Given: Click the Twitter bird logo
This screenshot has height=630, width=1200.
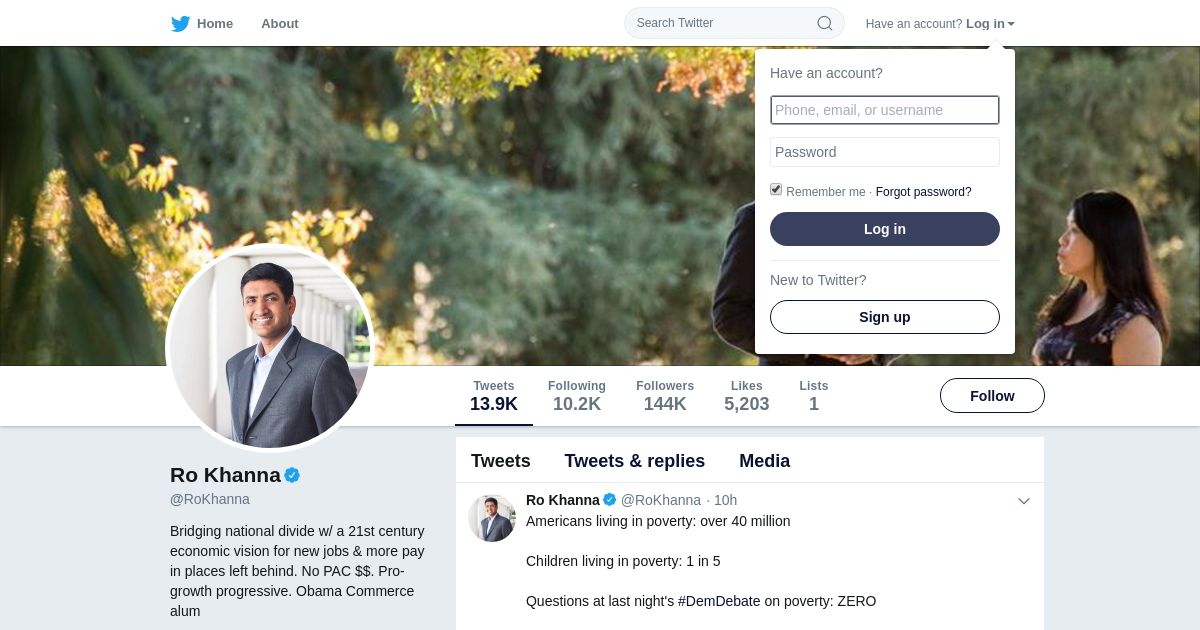Looking at the screenshot, I should pos(180,24).
